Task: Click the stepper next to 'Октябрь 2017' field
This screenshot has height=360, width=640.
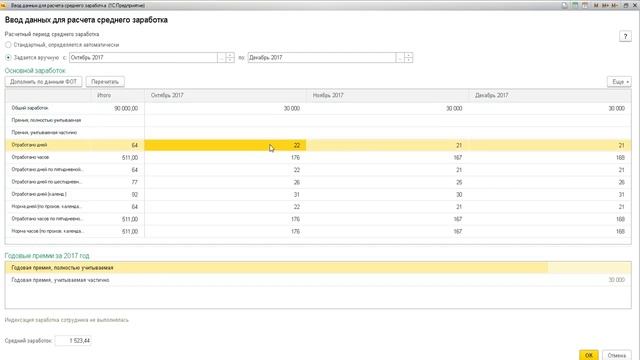Action: 230,58
